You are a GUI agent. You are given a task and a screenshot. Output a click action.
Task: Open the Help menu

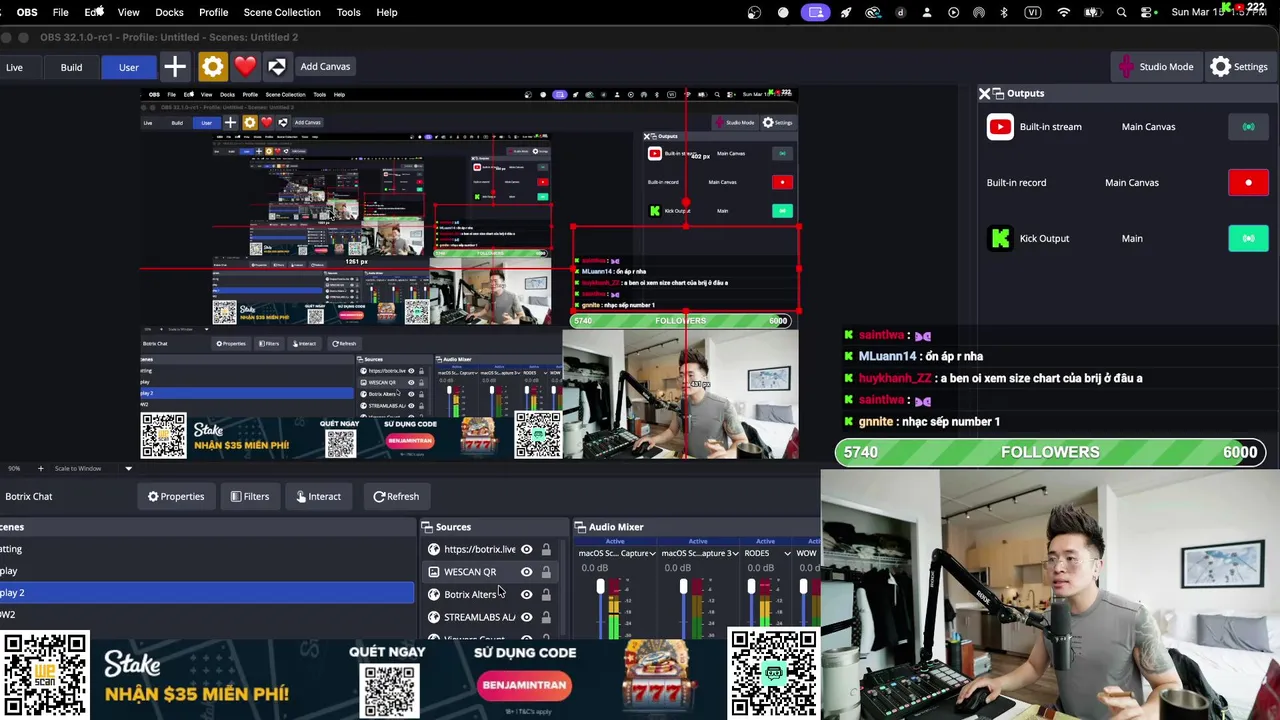coord(387,12)
